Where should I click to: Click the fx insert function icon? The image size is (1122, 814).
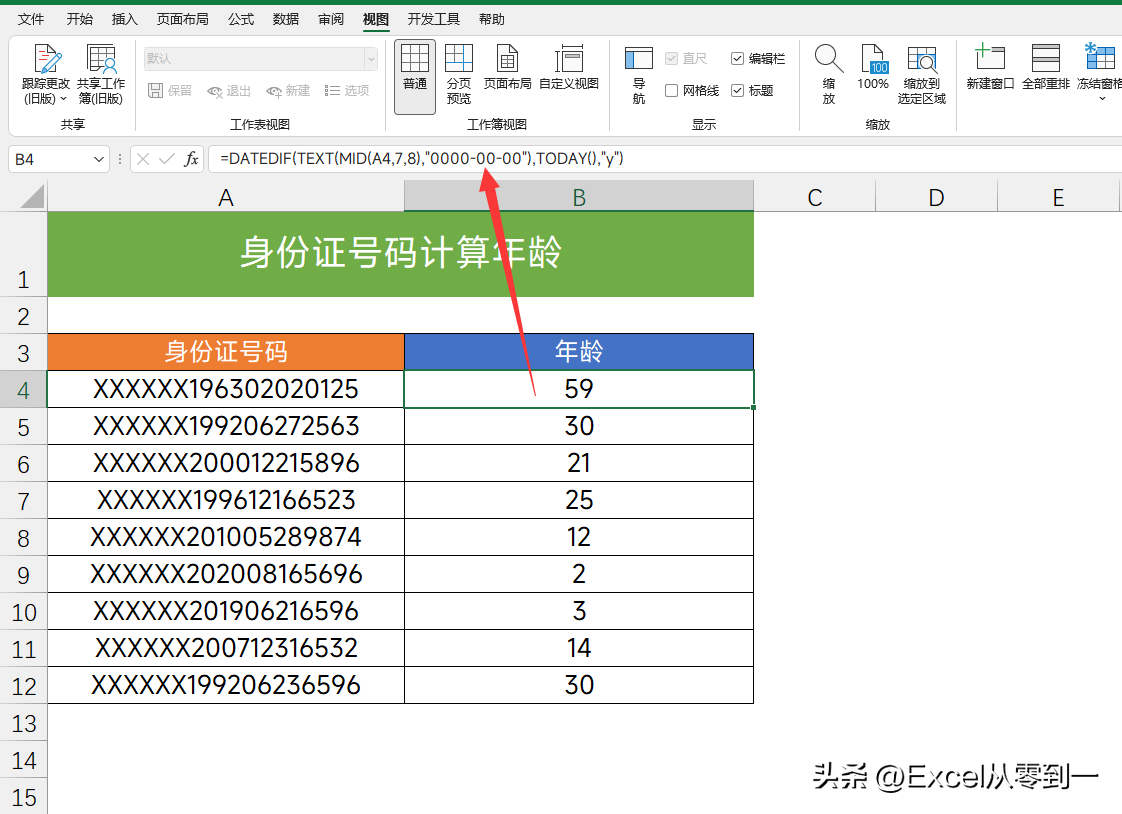(191, 159)
